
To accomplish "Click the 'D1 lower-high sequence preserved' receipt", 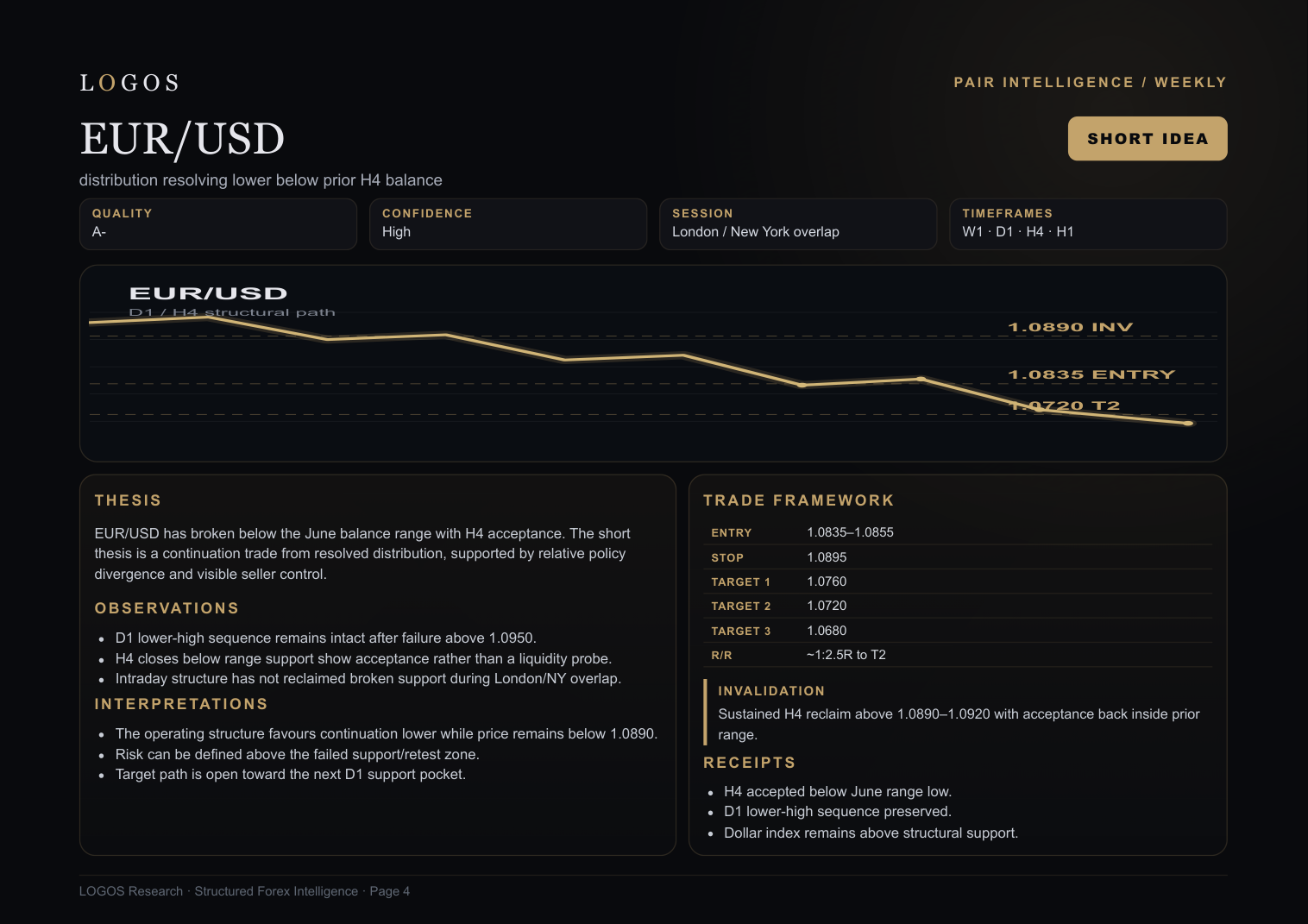I will 837,812.
